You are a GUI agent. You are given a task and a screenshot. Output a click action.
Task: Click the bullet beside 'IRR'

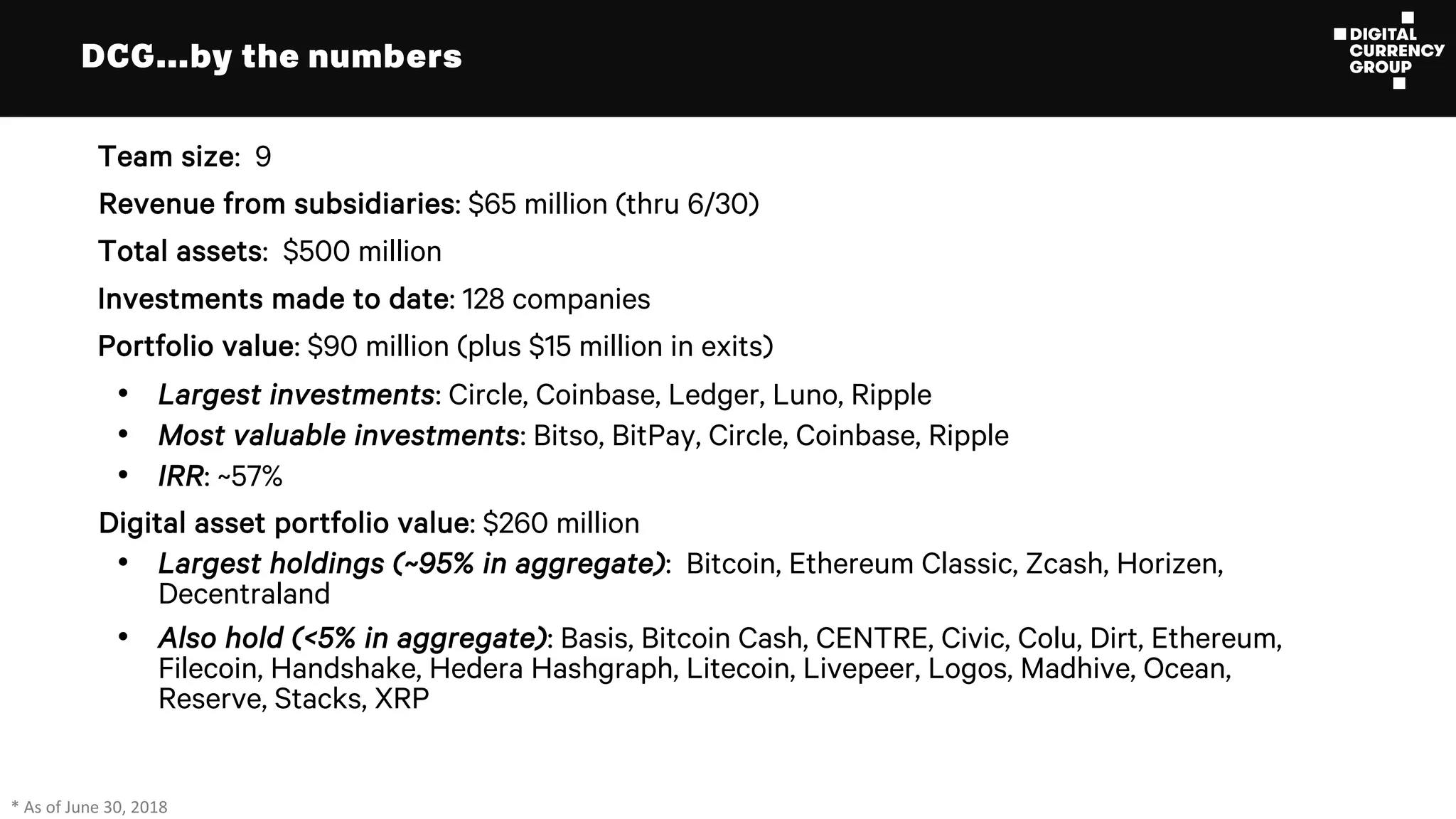124,475
